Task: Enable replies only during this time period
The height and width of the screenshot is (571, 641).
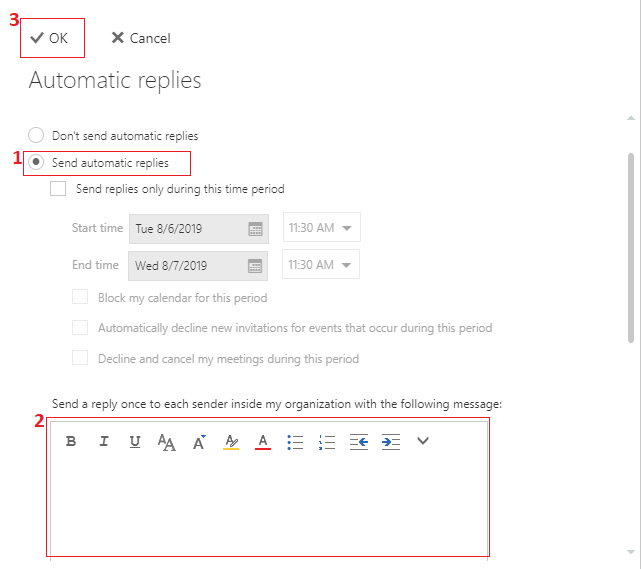Action: tap(58, 189)
